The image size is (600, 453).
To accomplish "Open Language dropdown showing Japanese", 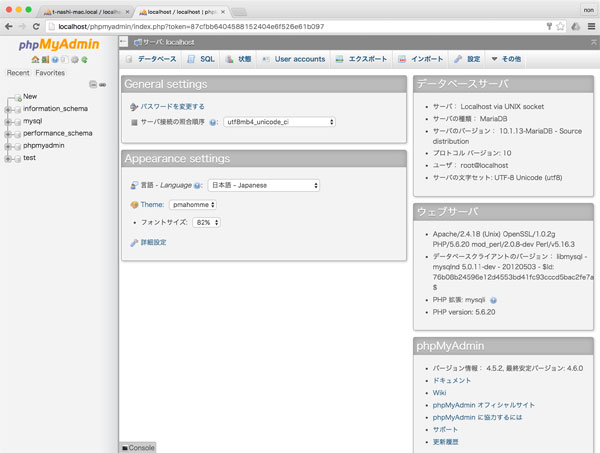I will 264,186.
